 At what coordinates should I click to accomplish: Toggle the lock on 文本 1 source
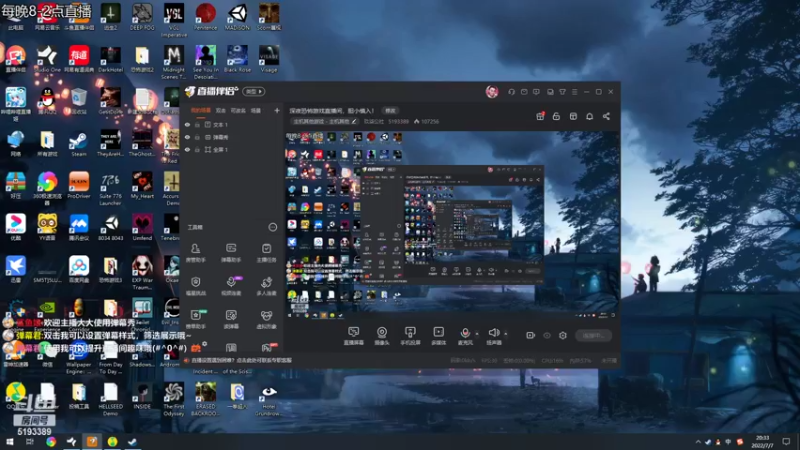coord(197,124)
